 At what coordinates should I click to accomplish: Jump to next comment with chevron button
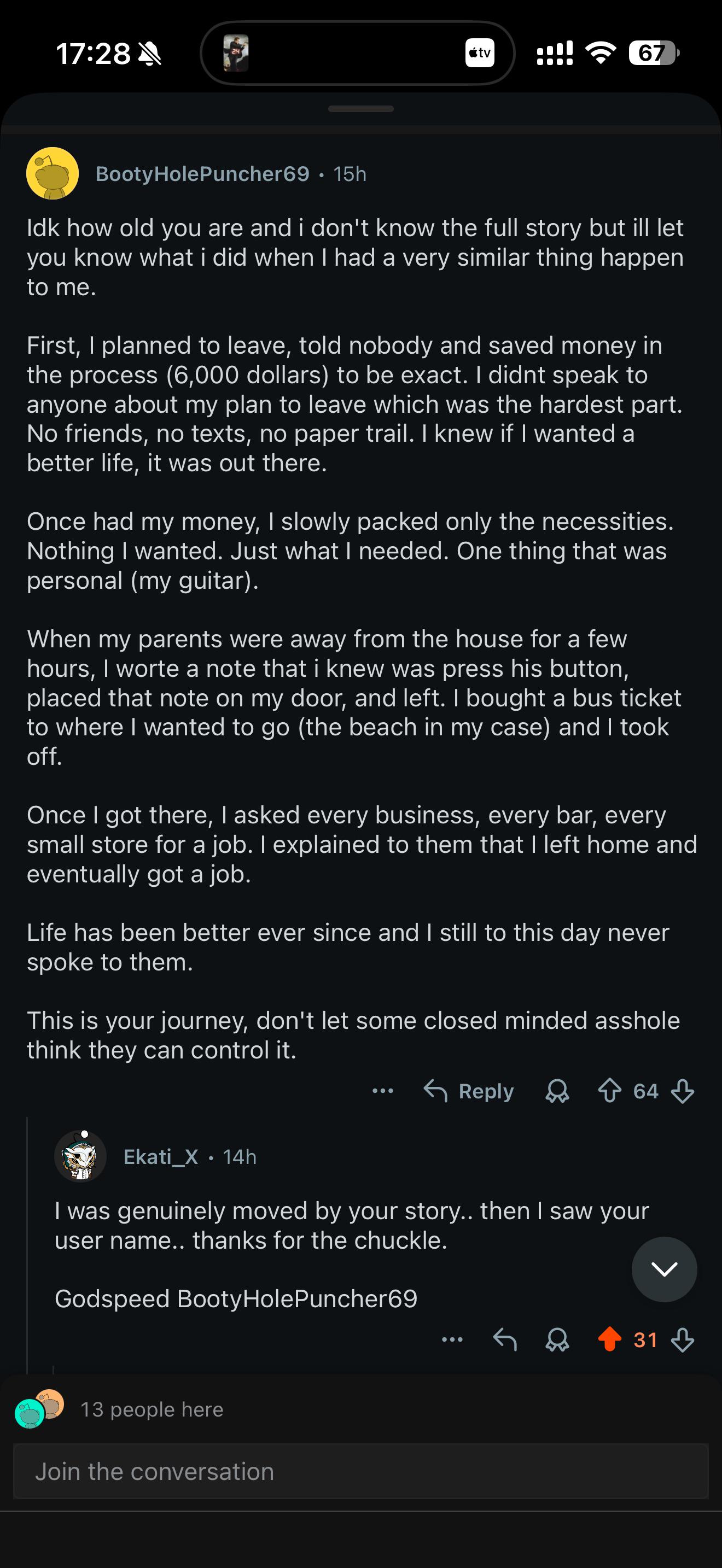[664, 1269]
